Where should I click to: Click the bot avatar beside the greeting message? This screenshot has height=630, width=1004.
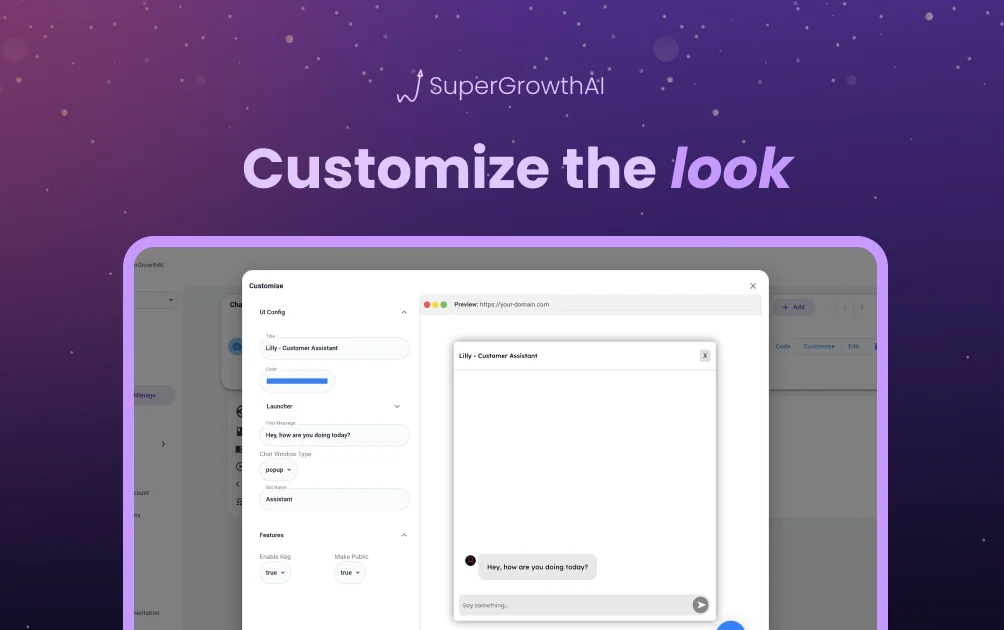[x=470, y=560]
